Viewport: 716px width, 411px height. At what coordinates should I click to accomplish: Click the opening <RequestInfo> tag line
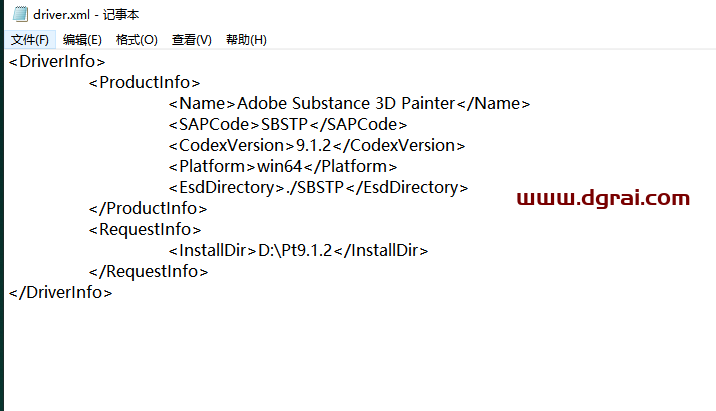click(x=145, y=229)
